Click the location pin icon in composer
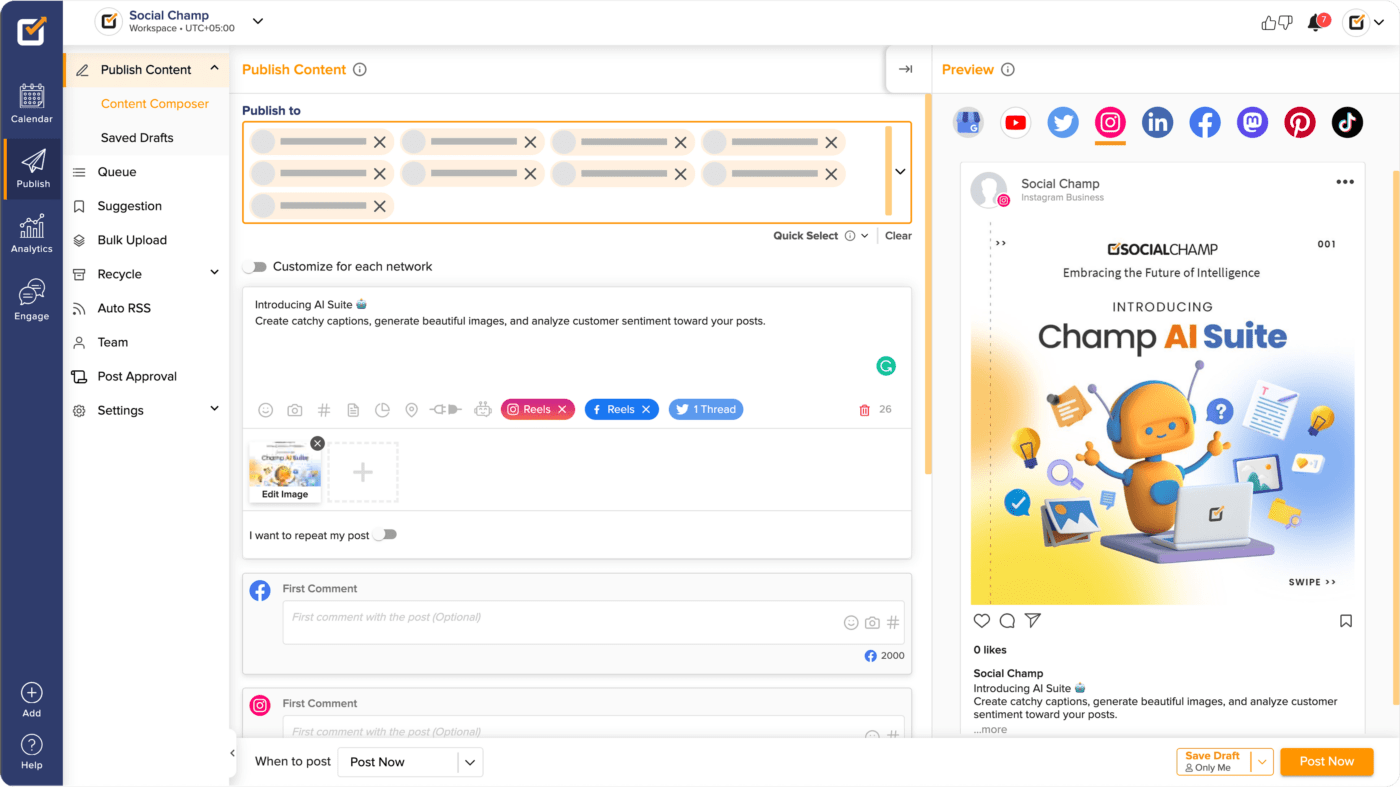 coord(411,410)
